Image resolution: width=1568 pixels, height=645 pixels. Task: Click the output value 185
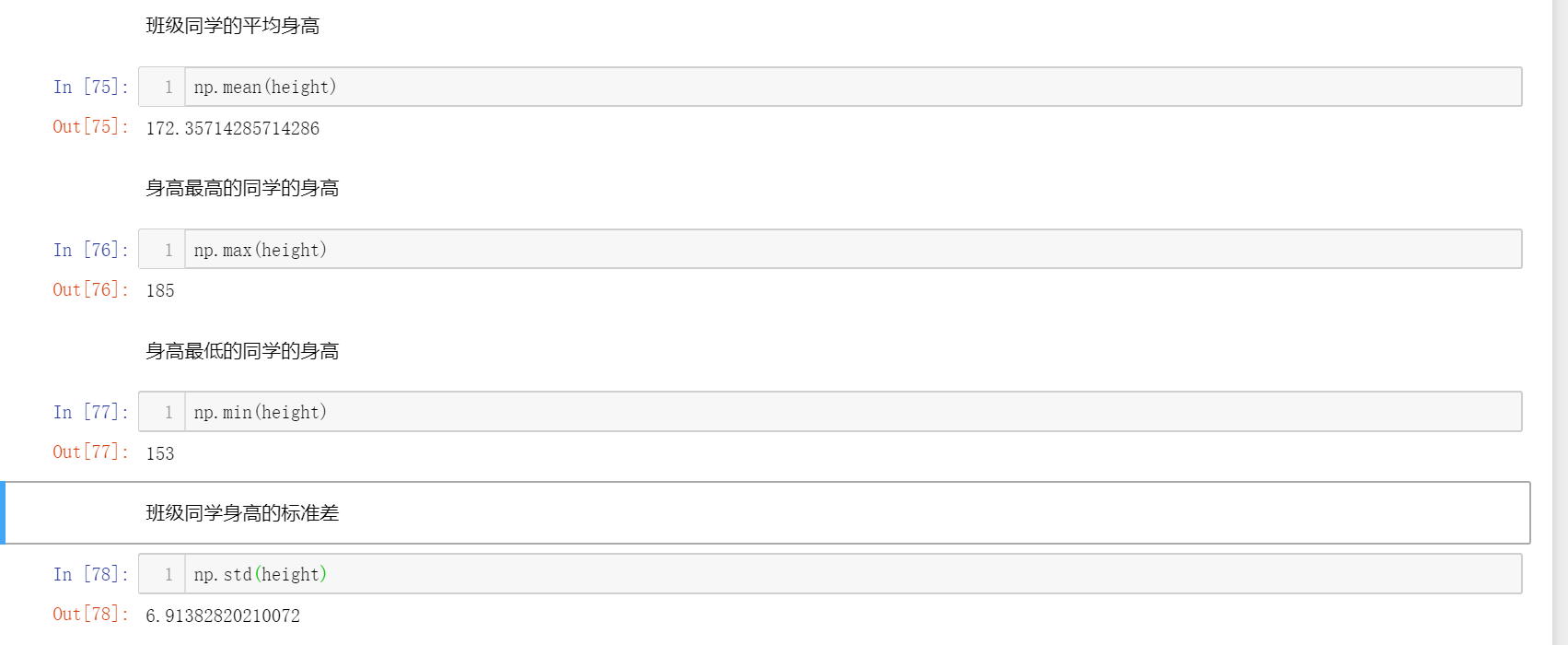[160, 291]
